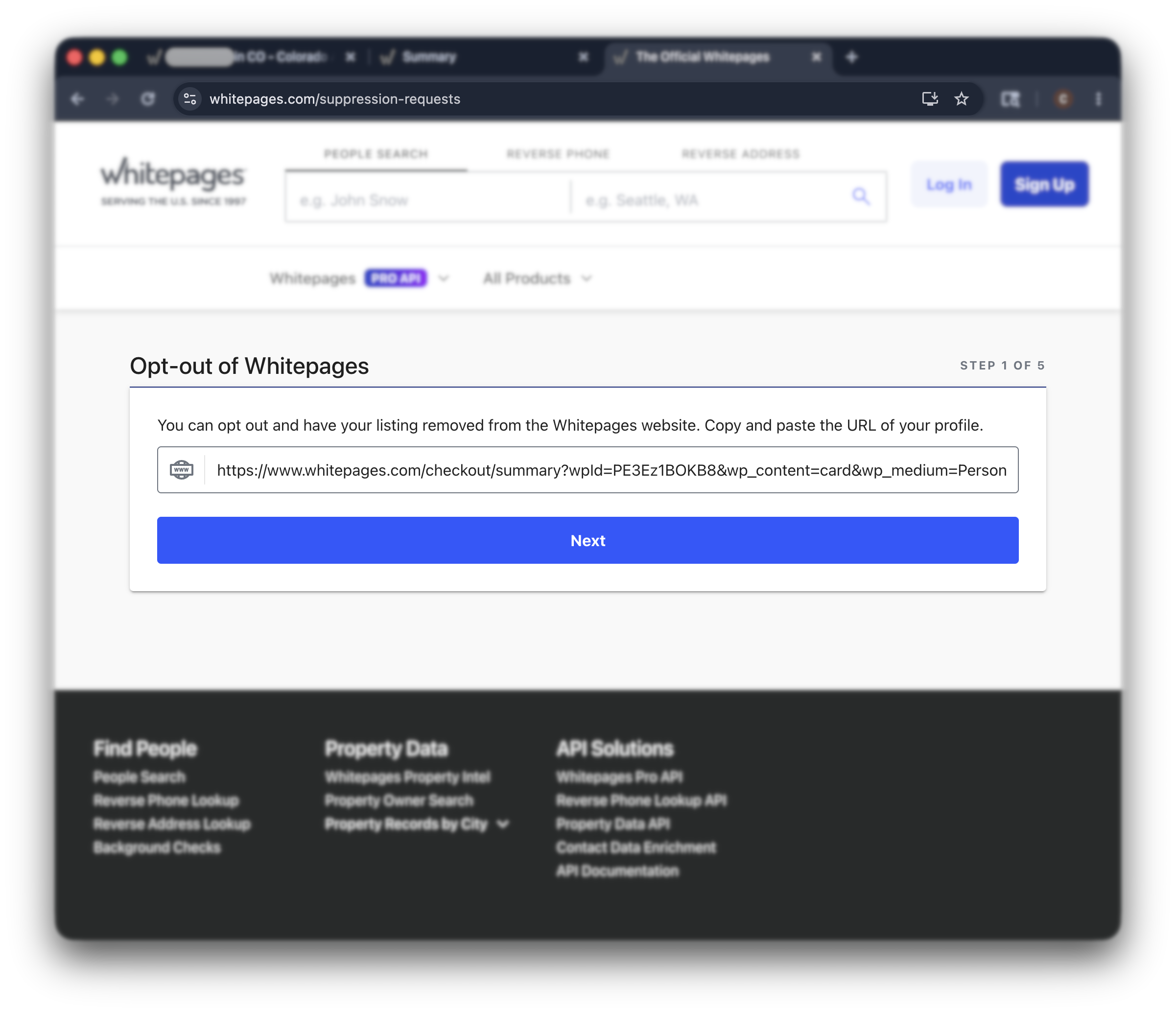Go forward in browser history
Image resolution: width=1176 pixels, height=1013 pixels.
pyautogui.click(x=113, y=99)
